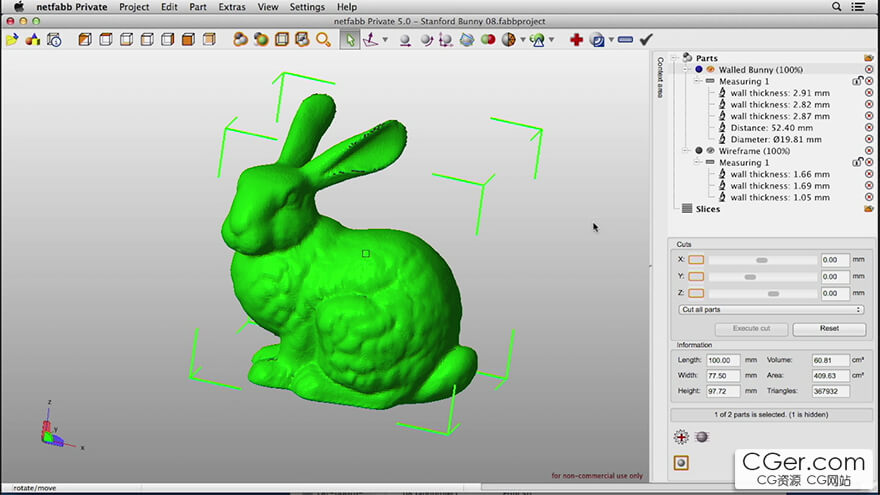Click the red cross repair icon
The height and width of the screenshot is (495, 880).
tap(576, 40)
